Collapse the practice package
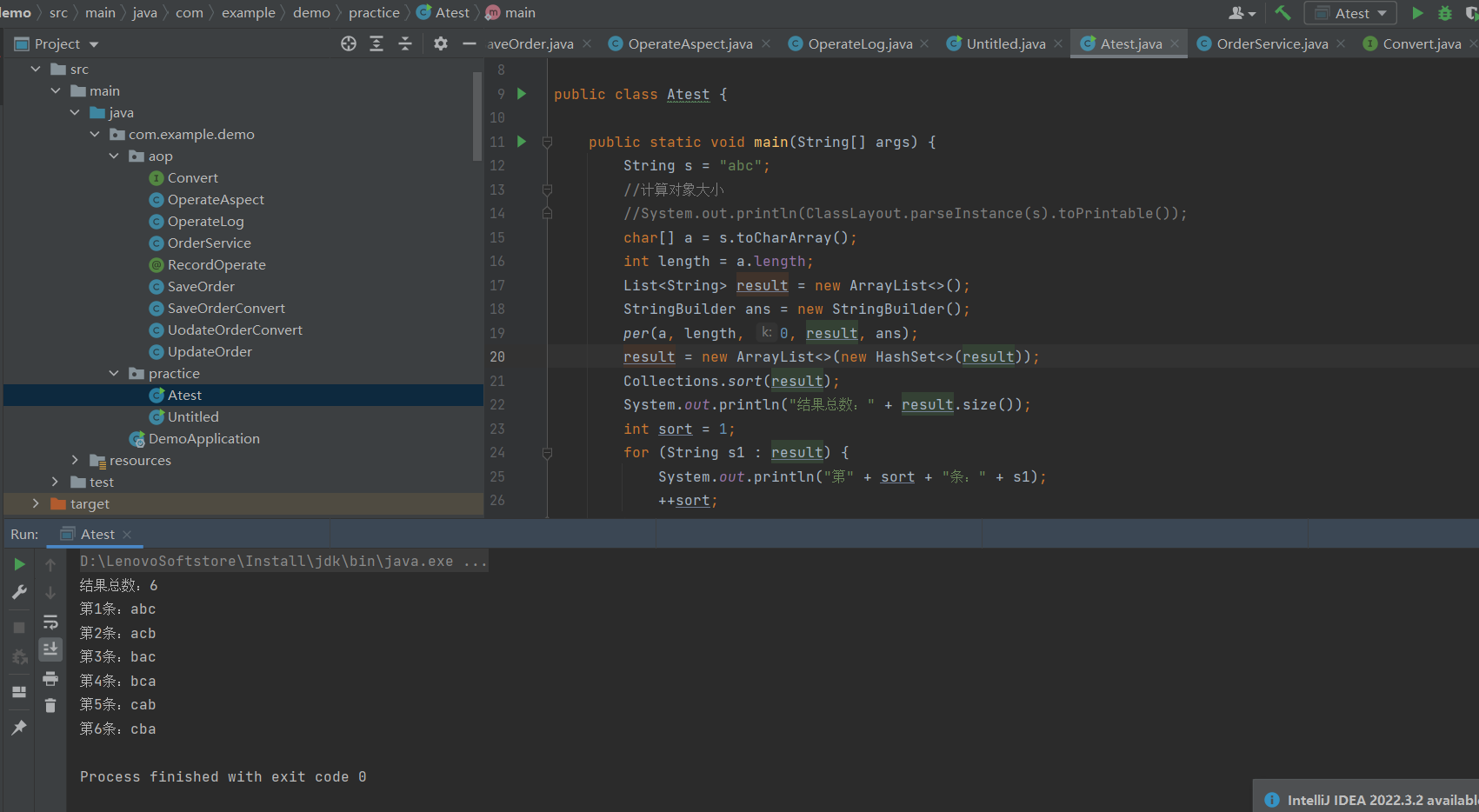1479x812 pixels. (x=114, y=373)
